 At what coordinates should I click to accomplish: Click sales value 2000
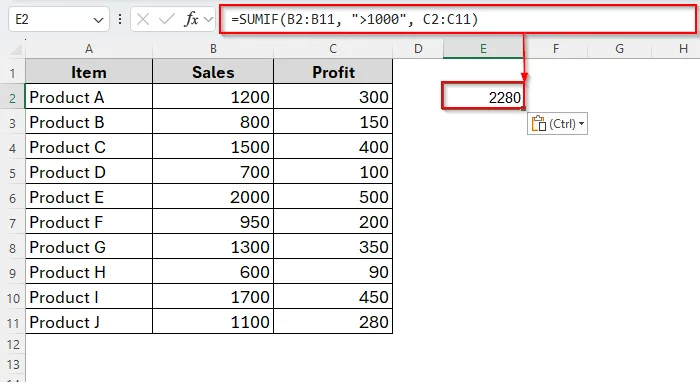(x=213, y=197)
